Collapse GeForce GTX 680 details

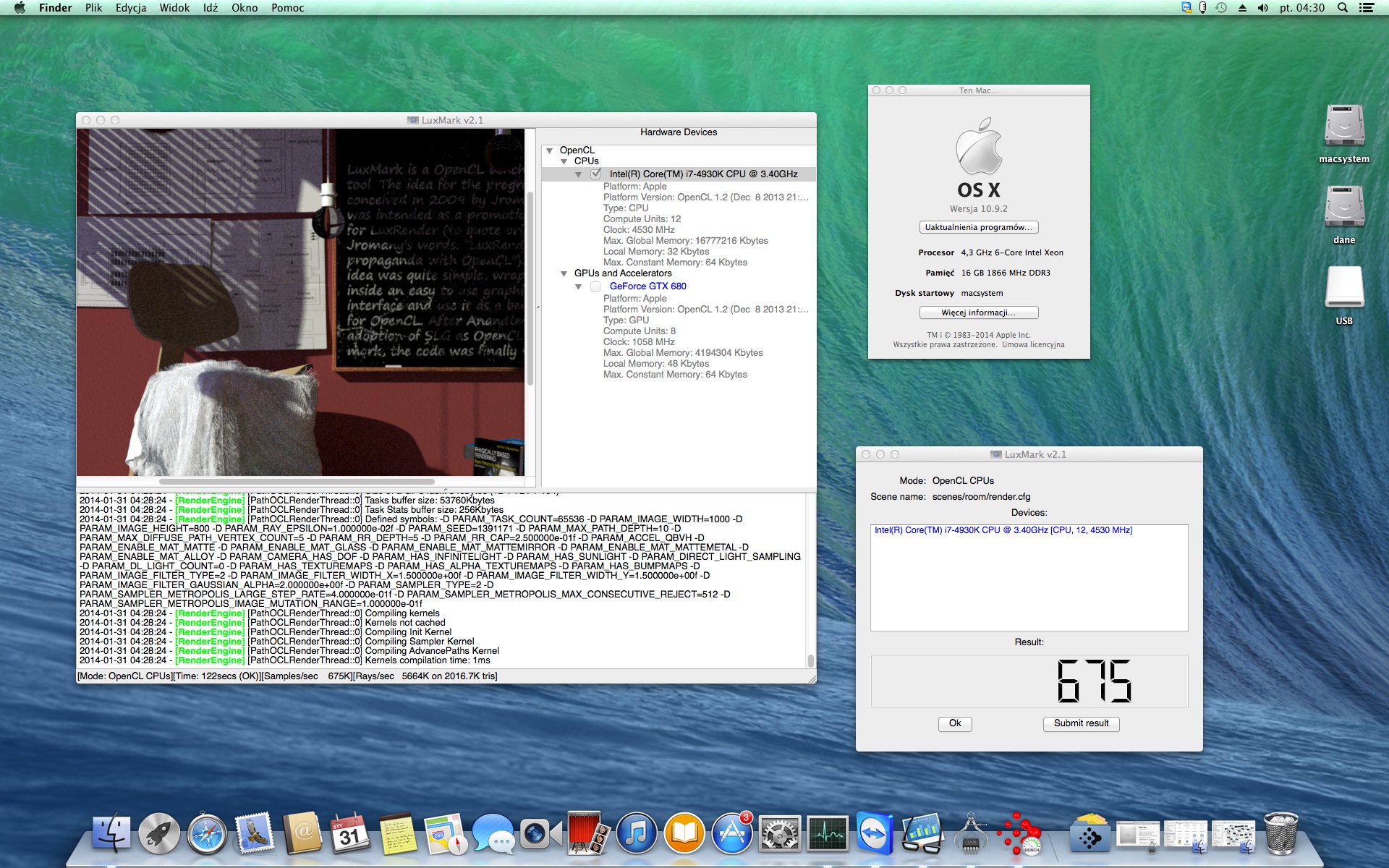click(579, 286)
